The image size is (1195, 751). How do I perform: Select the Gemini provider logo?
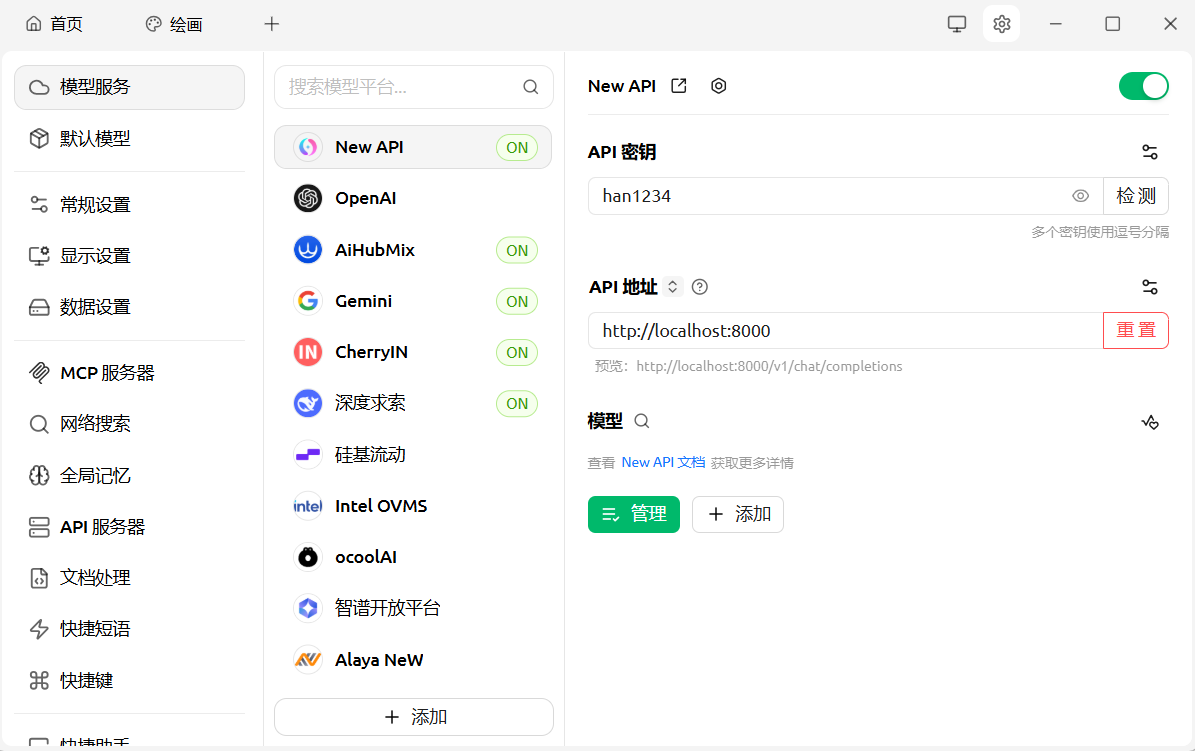click(308, 301)
